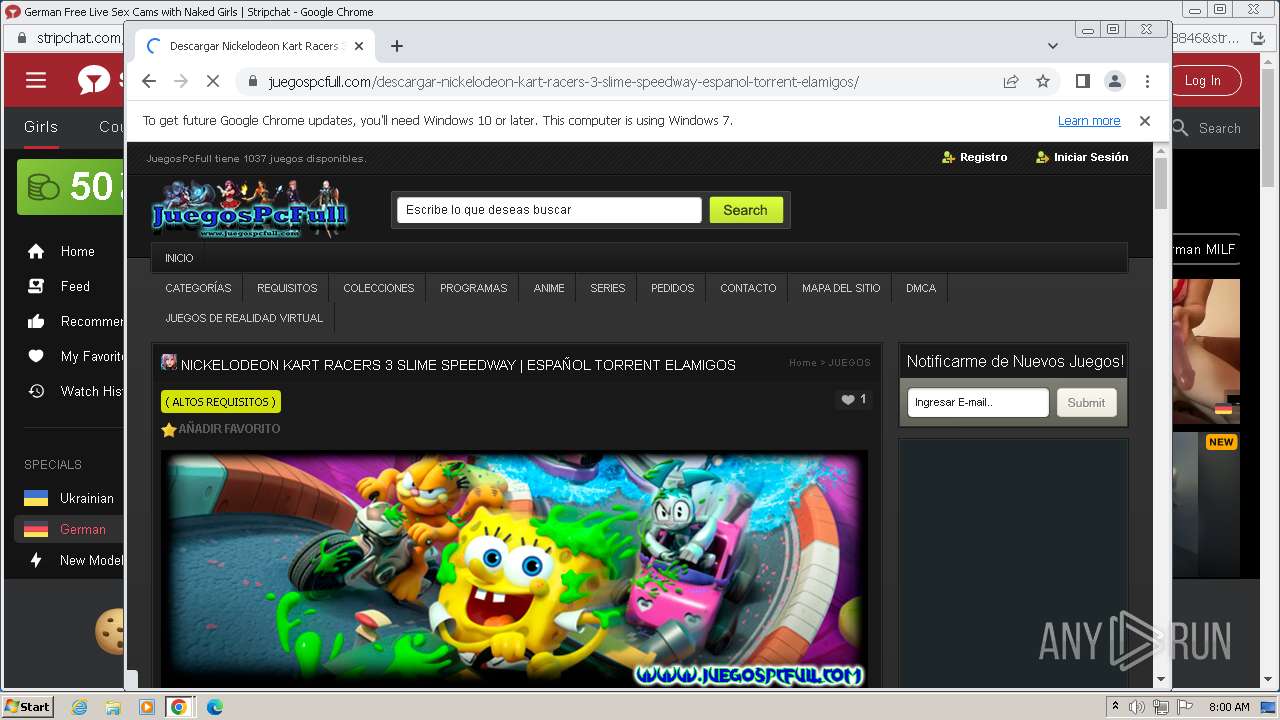The image size is (1280, 720).
Task: Open the COLECCIONES menu
Action: tap(379, 288)
